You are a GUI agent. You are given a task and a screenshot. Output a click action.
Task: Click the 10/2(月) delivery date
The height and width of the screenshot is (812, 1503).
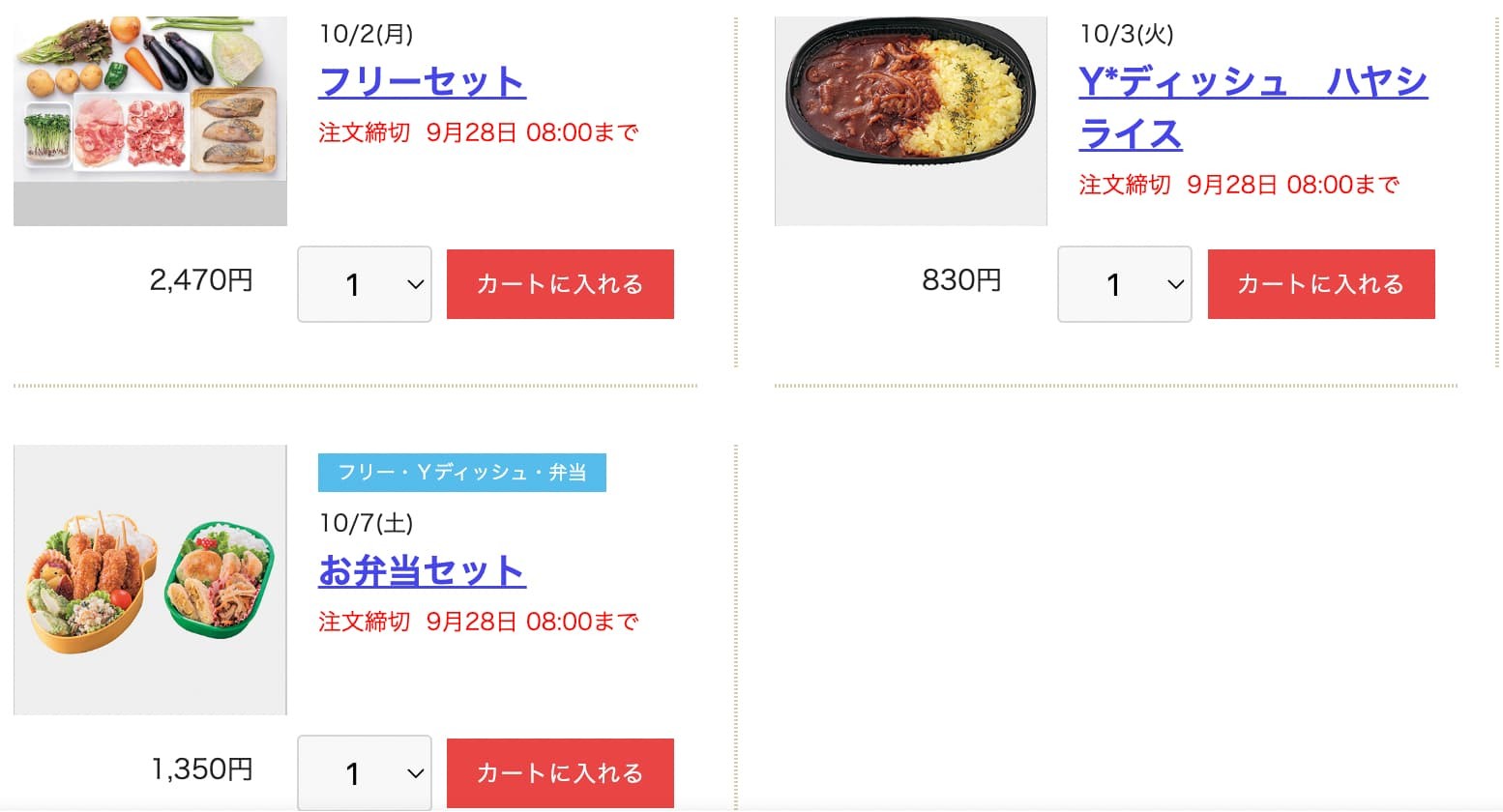(x=366, y=34)
